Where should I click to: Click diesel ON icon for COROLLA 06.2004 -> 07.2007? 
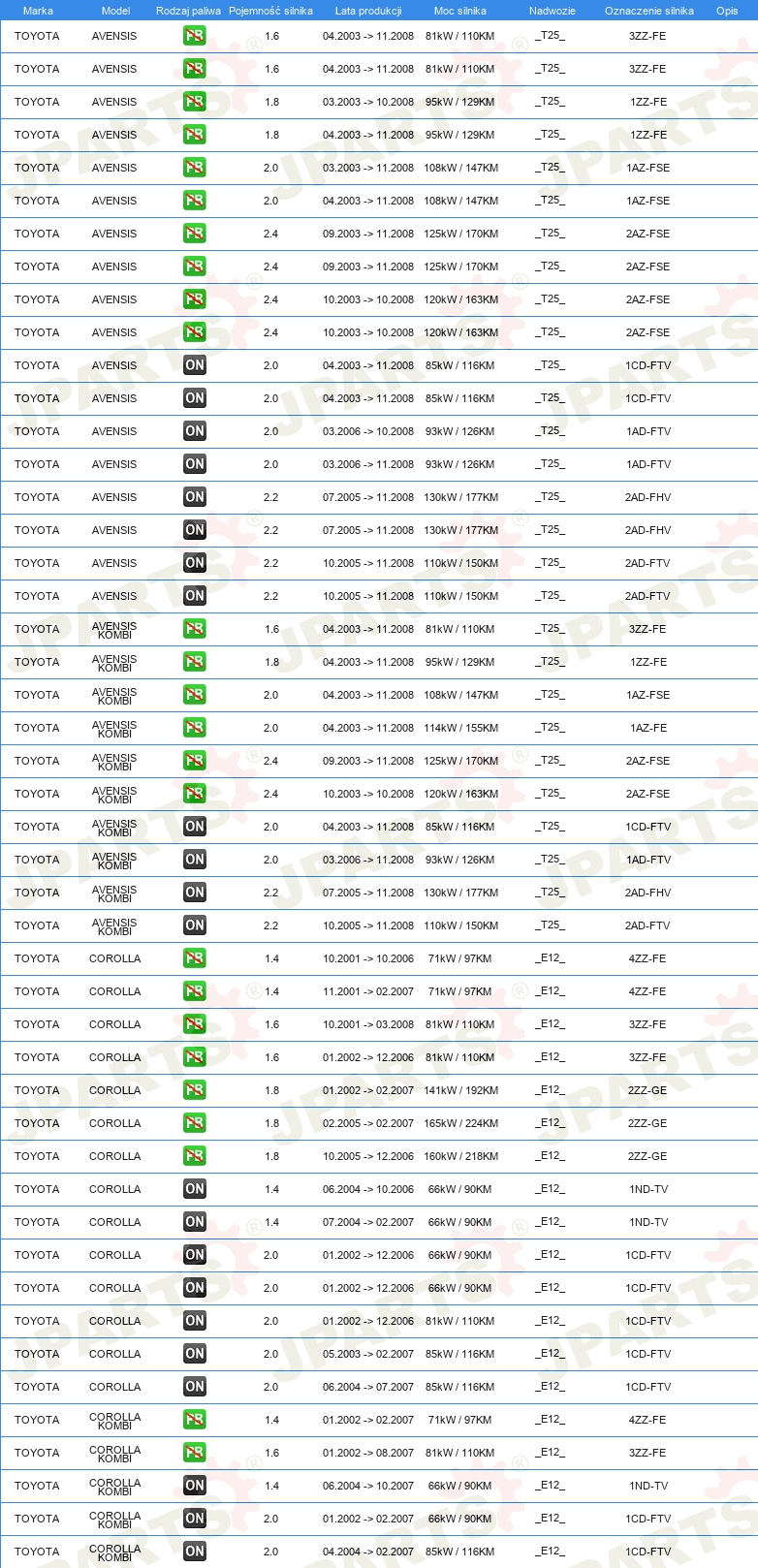click(195, 1387)
